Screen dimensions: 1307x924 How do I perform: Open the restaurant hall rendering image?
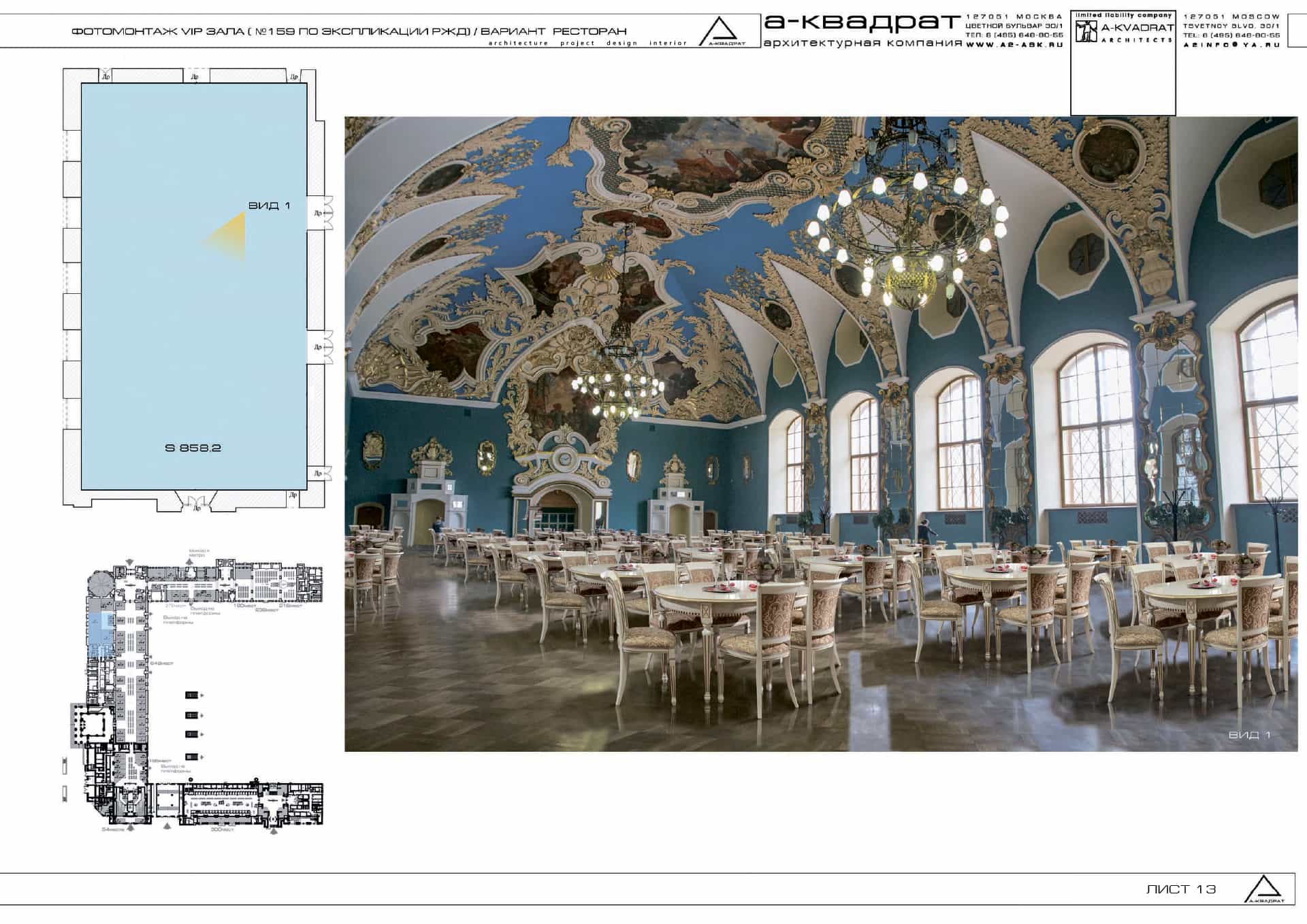tap(821, 434)
